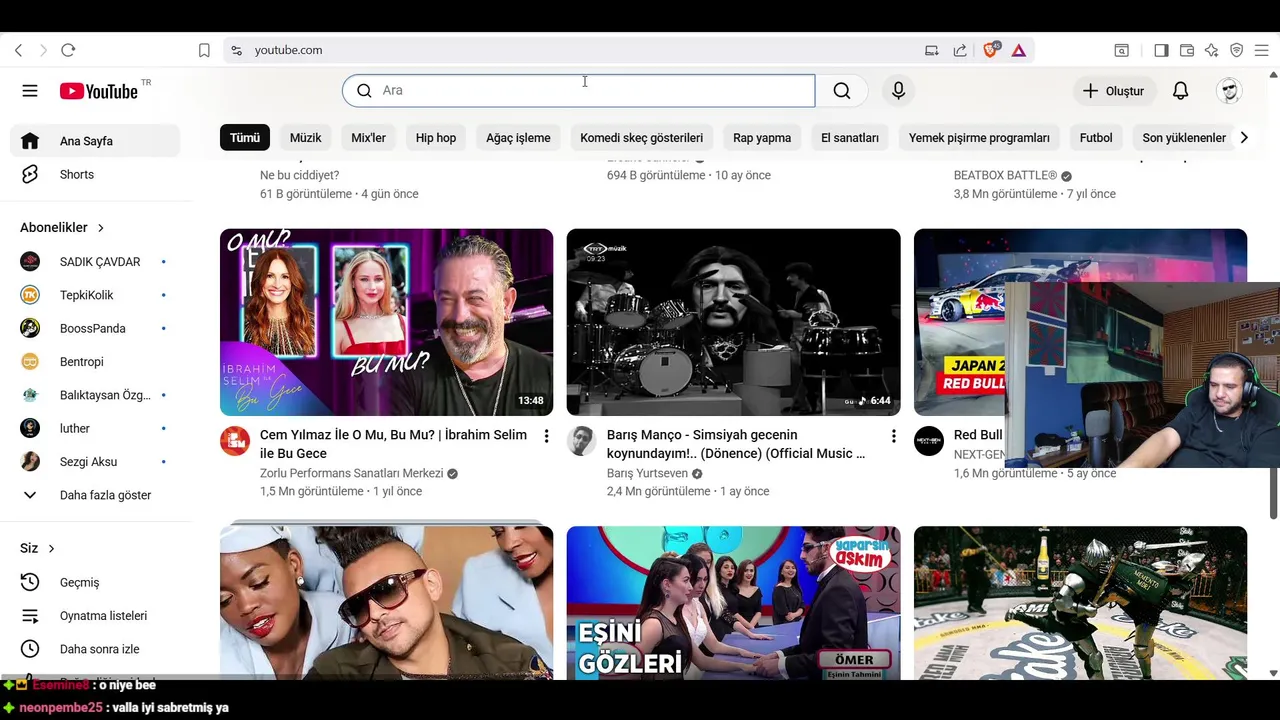This screenshot has height=720, width=1280.
Task: Open the account avatar menu
Action: click(1229, 91)
